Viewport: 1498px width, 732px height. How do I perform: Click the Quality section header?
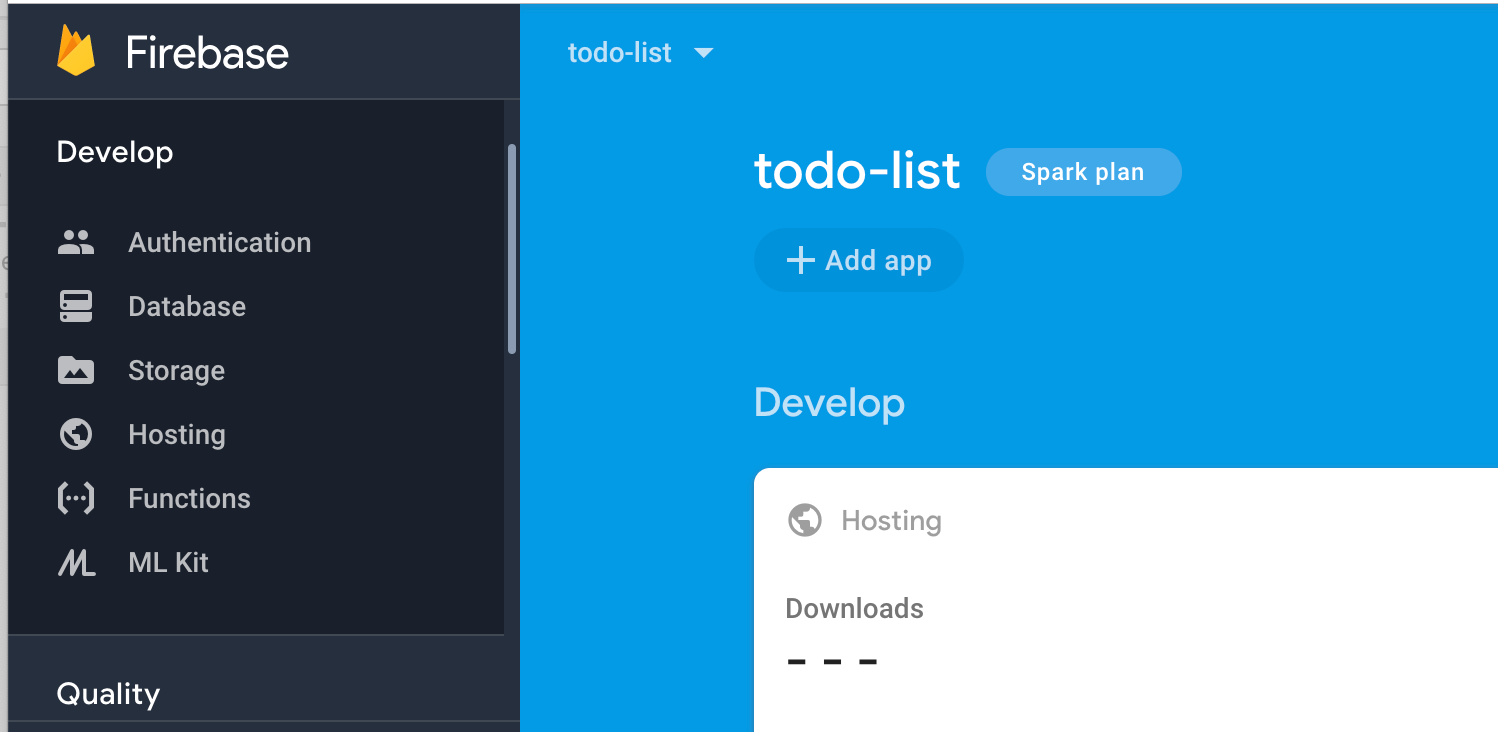pyautogui.click(x=108, y=693)
